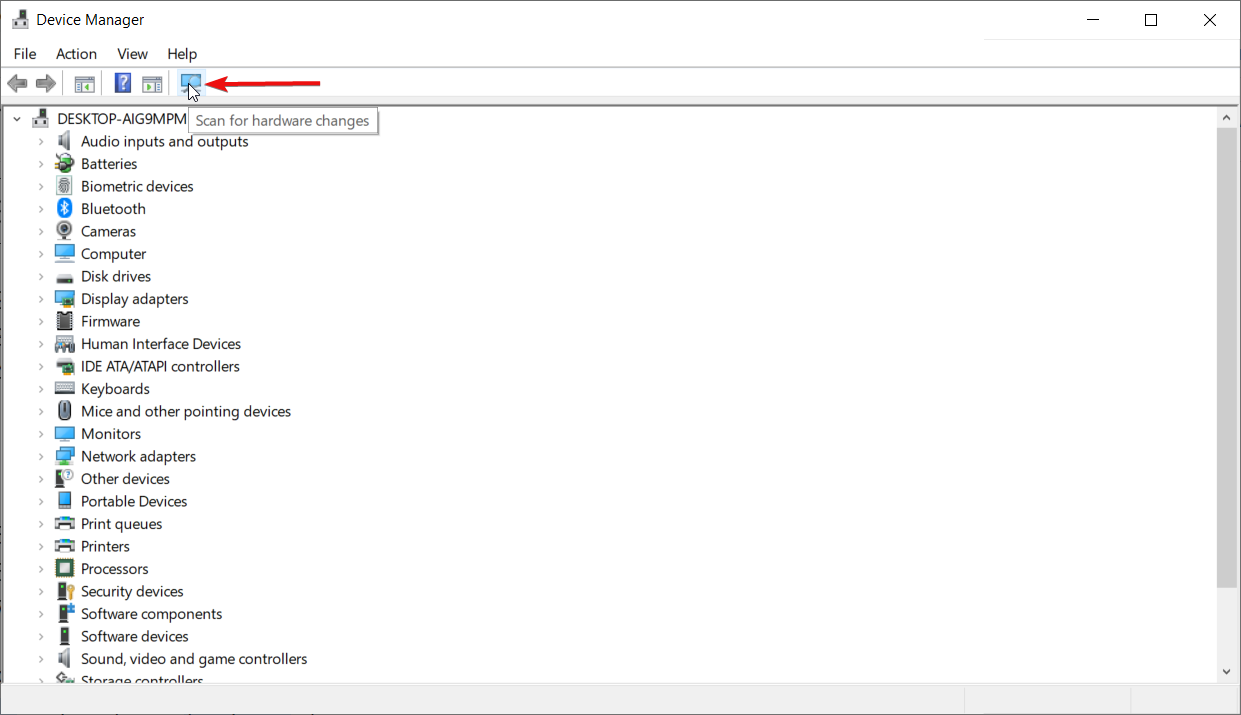This screenshot has height=715, width=1241.
Task: Select the Cameras tree item label
Action: coord(108,231)
